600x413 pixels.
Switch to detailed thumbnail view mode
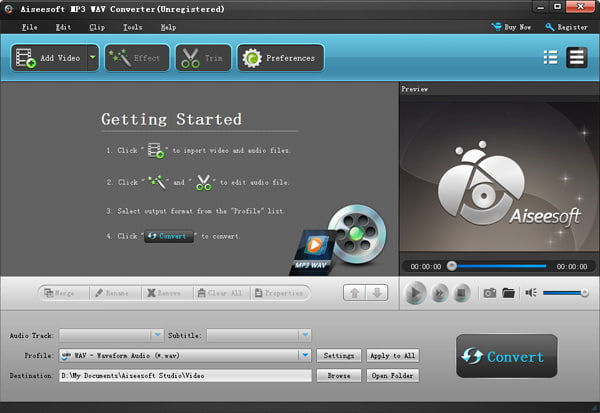point(576,58)
